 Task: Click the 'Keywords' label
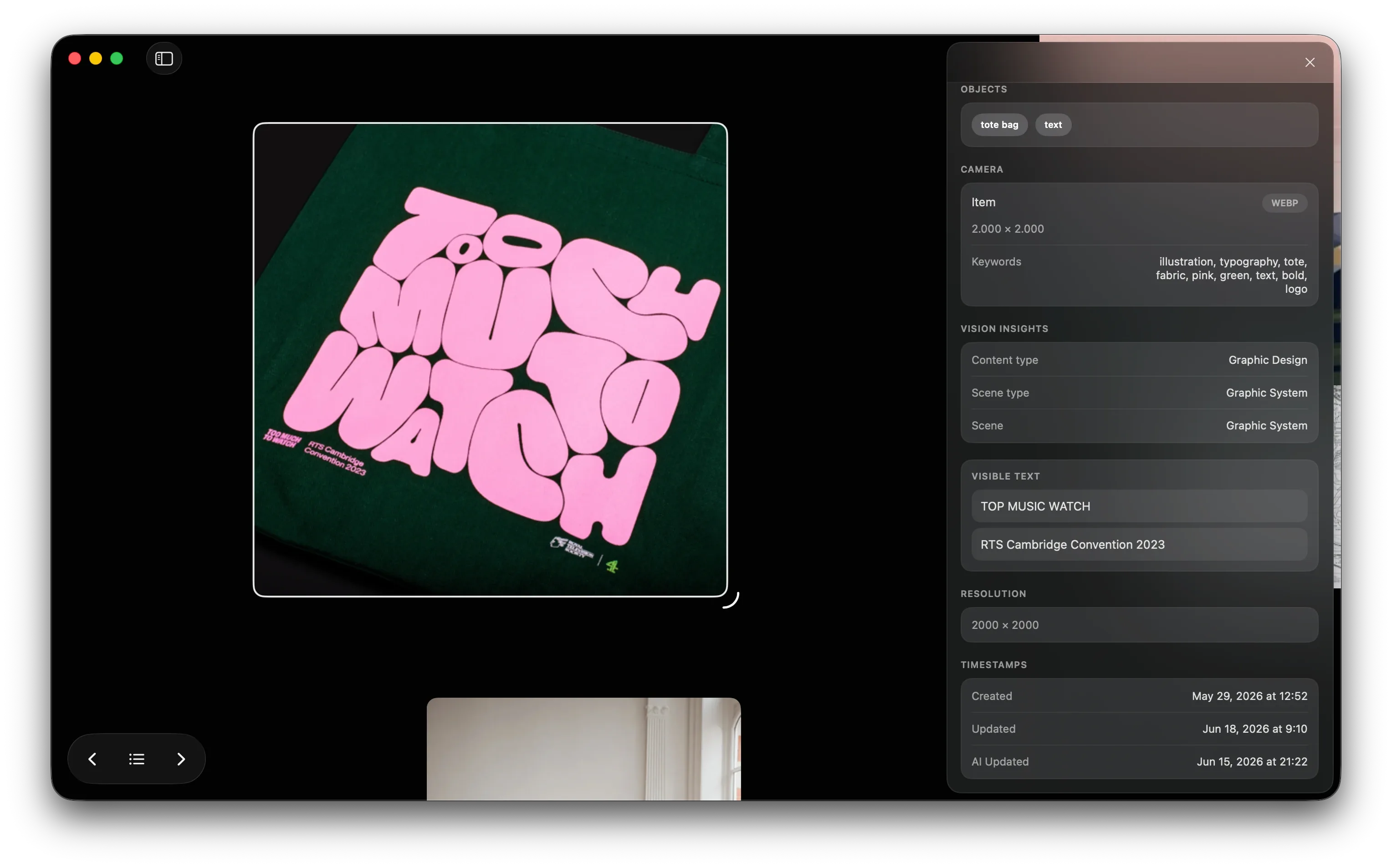click(x=996, y=262)
